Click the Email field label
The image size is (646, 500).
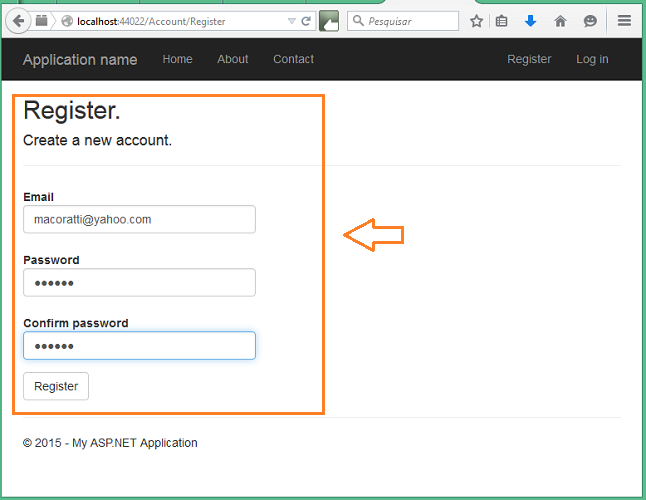38,197
